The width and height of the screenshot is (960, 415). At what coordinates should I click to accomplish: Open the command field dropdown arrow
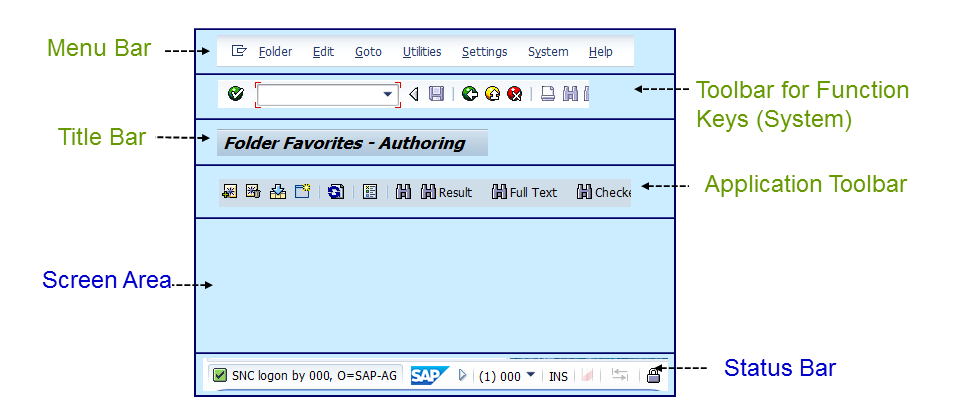(x=388, y=94)
